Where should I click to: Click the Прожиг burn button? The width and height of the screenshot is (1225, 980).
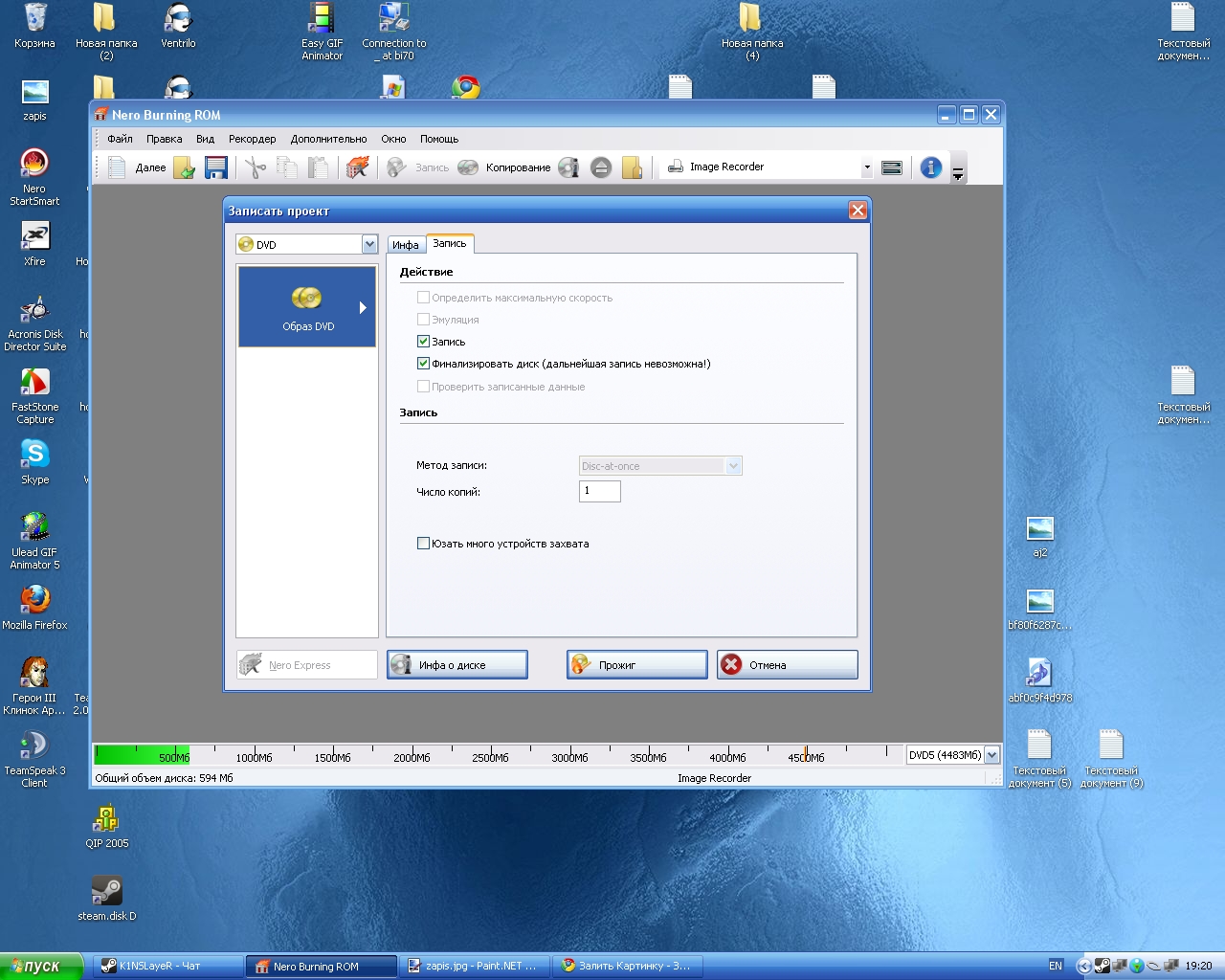click(636, 665)
